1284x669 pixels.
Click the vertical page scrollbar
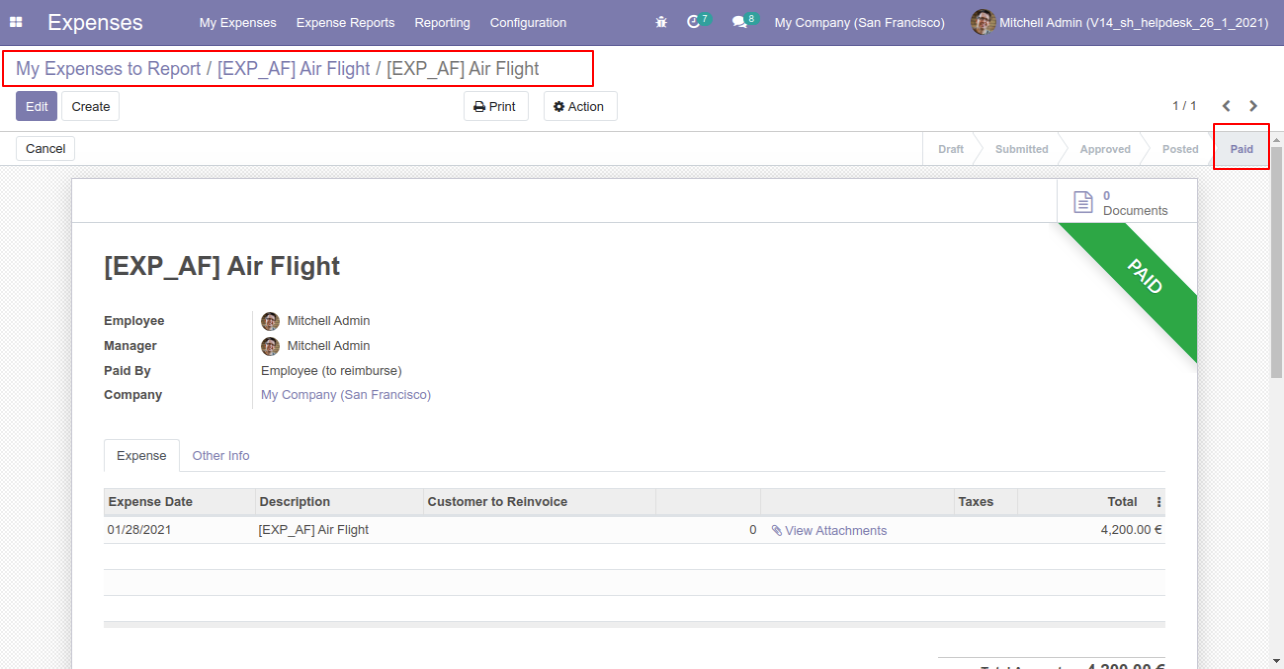click(1276, 260)
